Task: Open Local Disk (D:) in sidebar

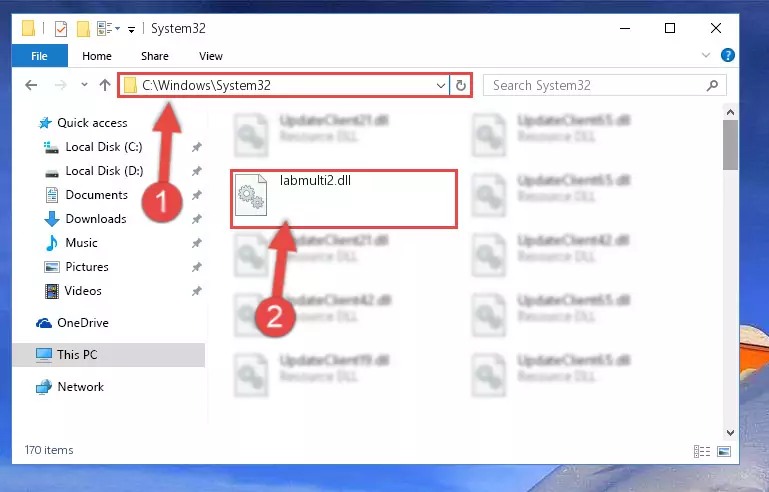Action: [x=104, y=171]
